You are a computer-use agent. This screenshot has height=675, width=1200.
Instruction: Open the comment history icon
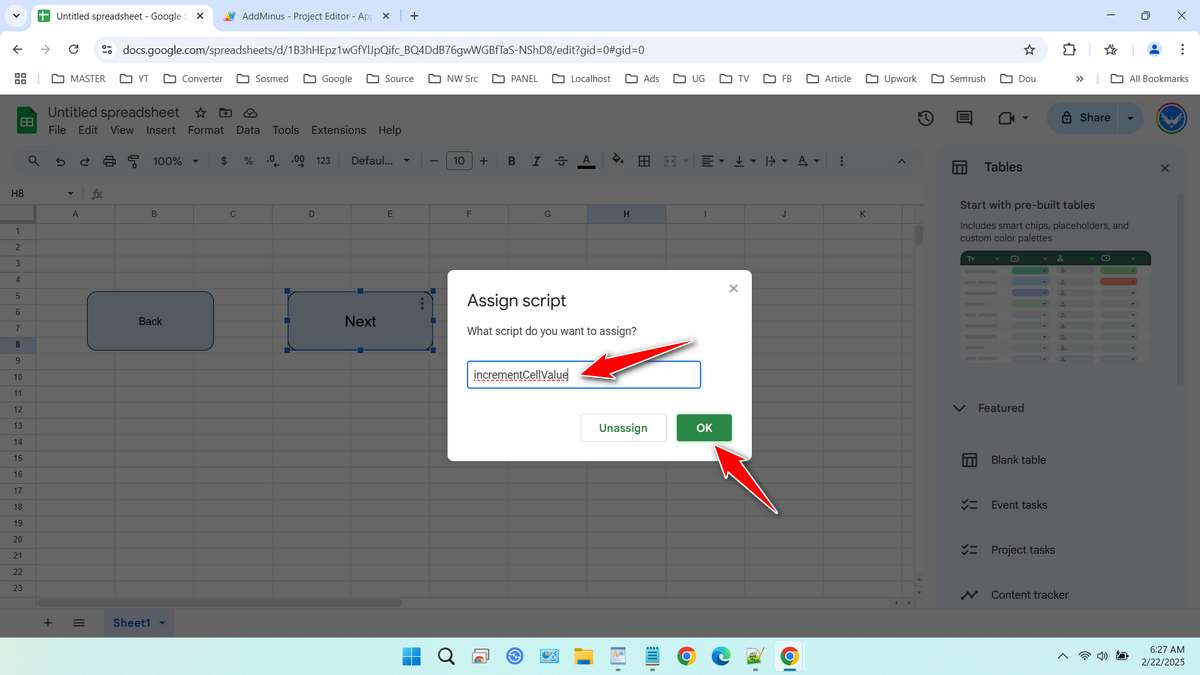tap(963, 118)
